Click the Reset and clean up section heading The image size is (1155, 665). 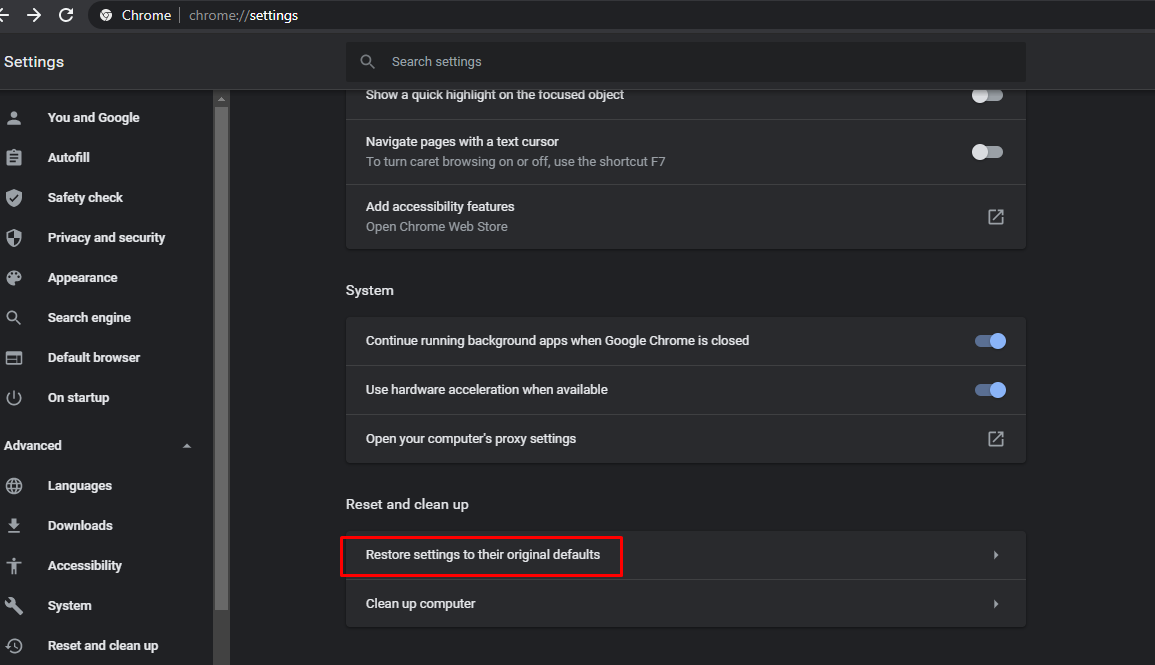tap(407, 504)
